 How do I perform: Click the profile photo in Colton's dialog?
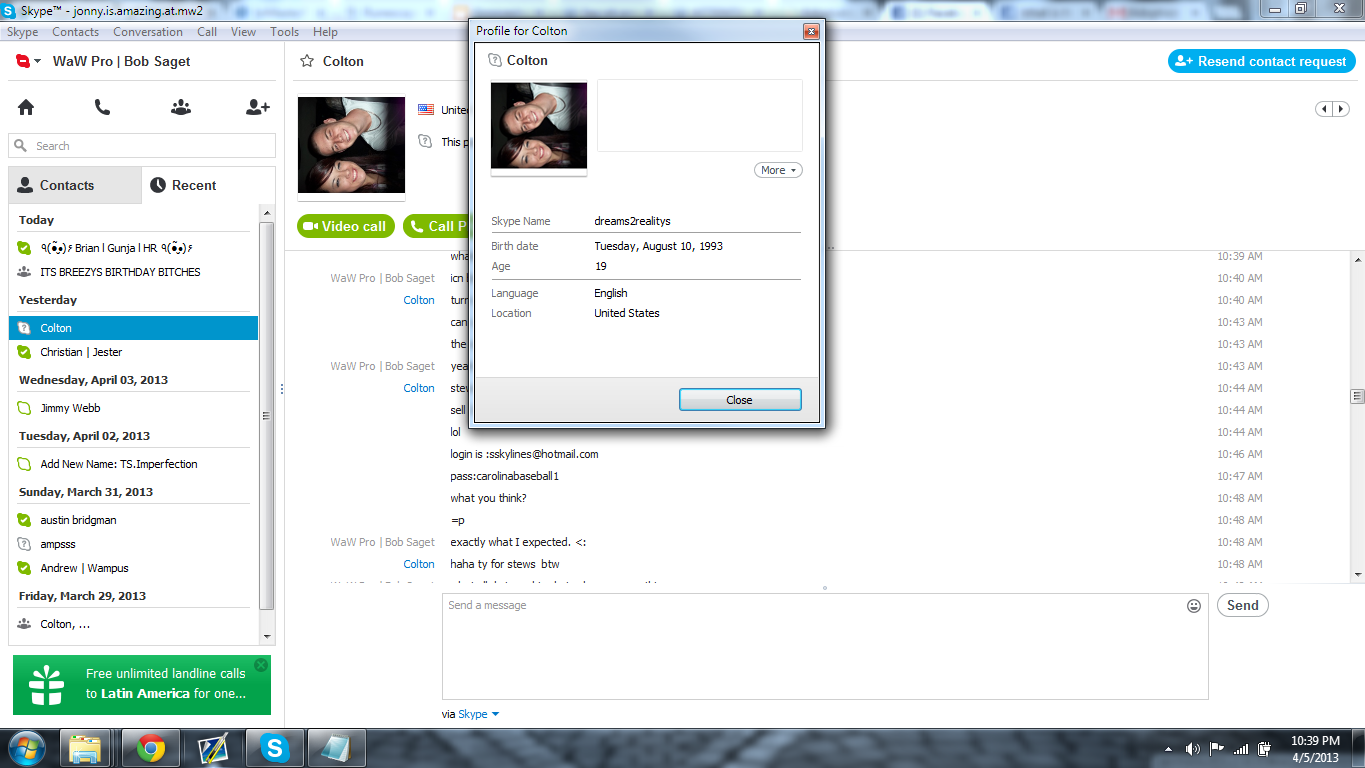pos(539,125)
